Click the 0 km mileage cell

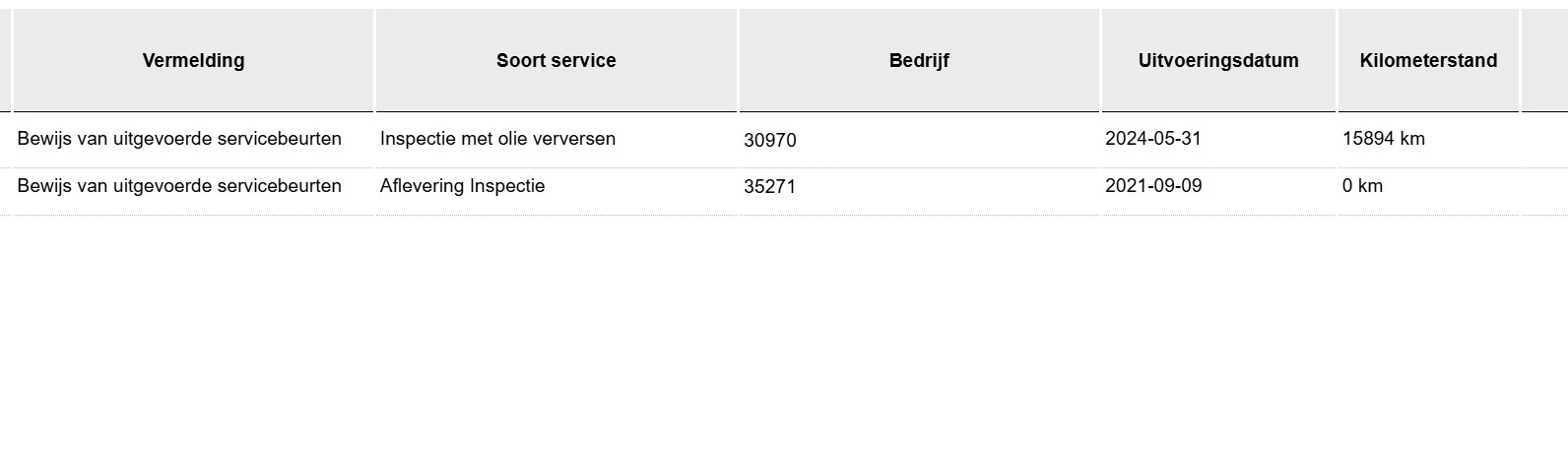coord(1362,186)
